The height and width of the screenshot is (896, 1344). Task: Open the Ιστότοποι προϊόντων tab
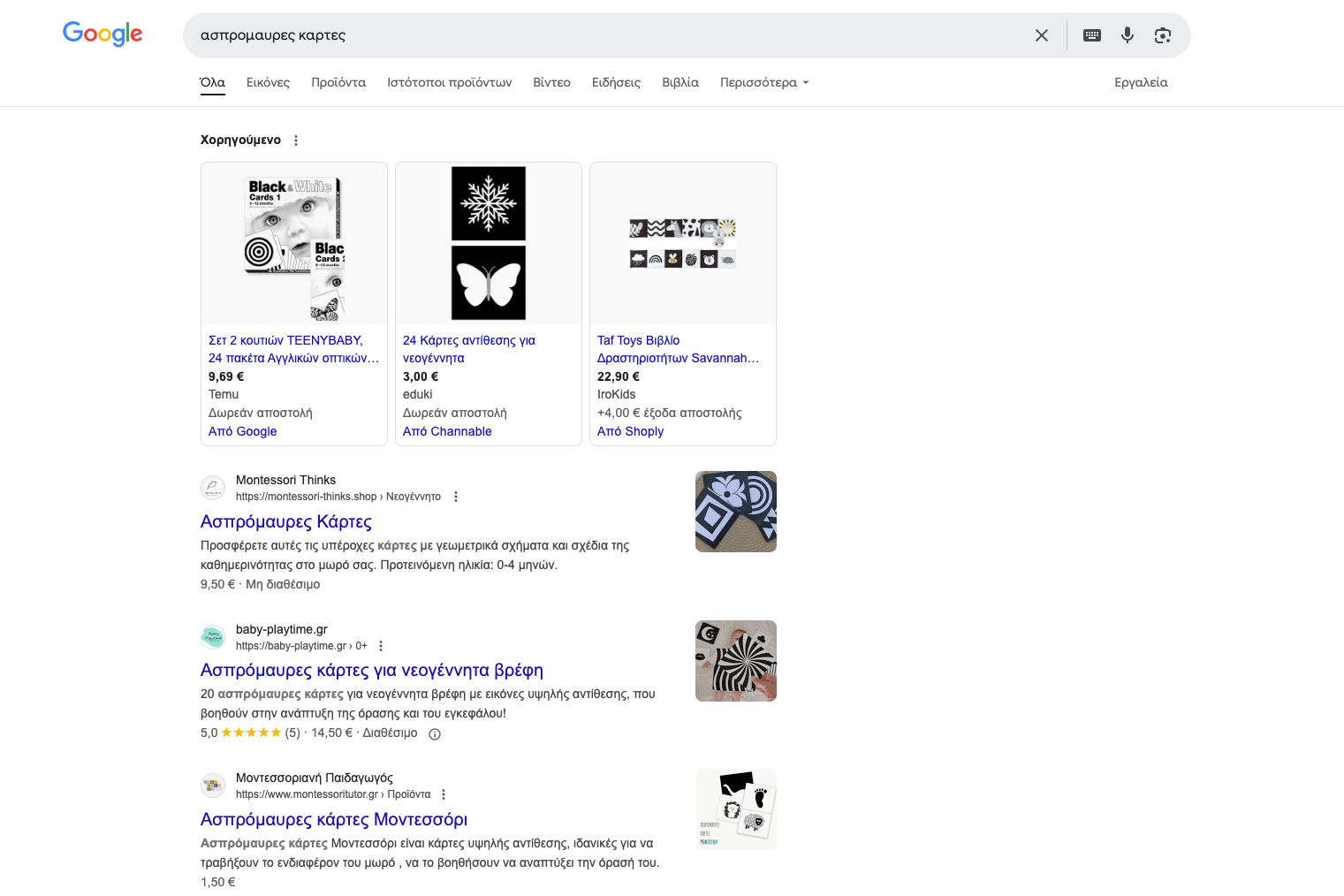pyautogui.click(x=450, y=82)
